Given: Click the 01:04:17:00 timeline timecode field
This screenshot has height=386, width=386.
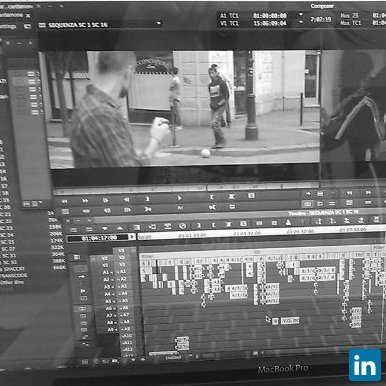Looking at the screenshot, I should click(x=99, y=238).
